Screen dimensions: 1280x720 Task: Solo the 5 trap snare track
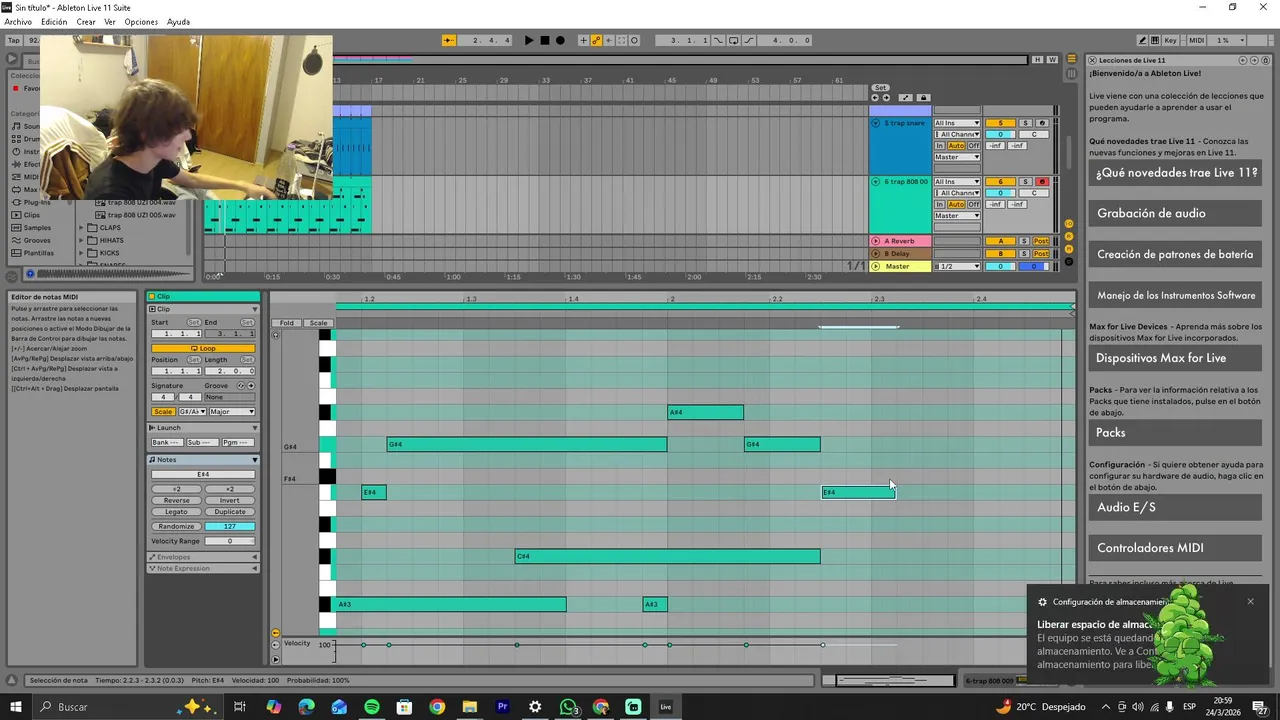click(1025, 123)
